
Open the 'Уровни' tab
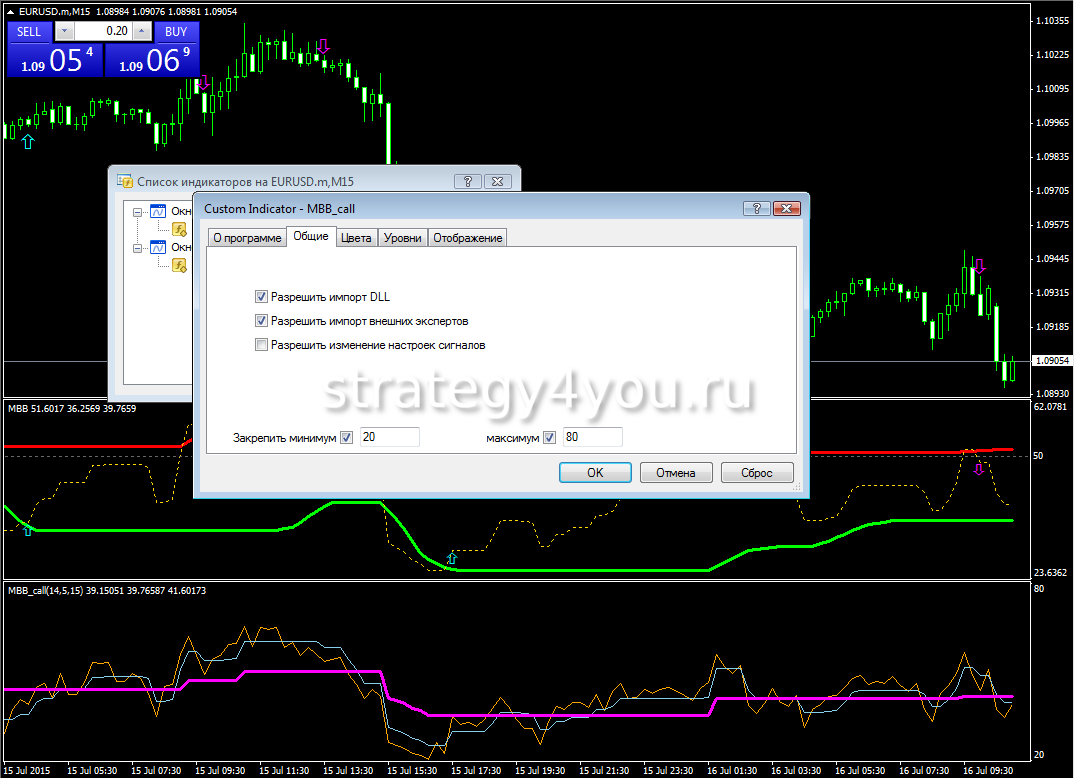[403, 238]
